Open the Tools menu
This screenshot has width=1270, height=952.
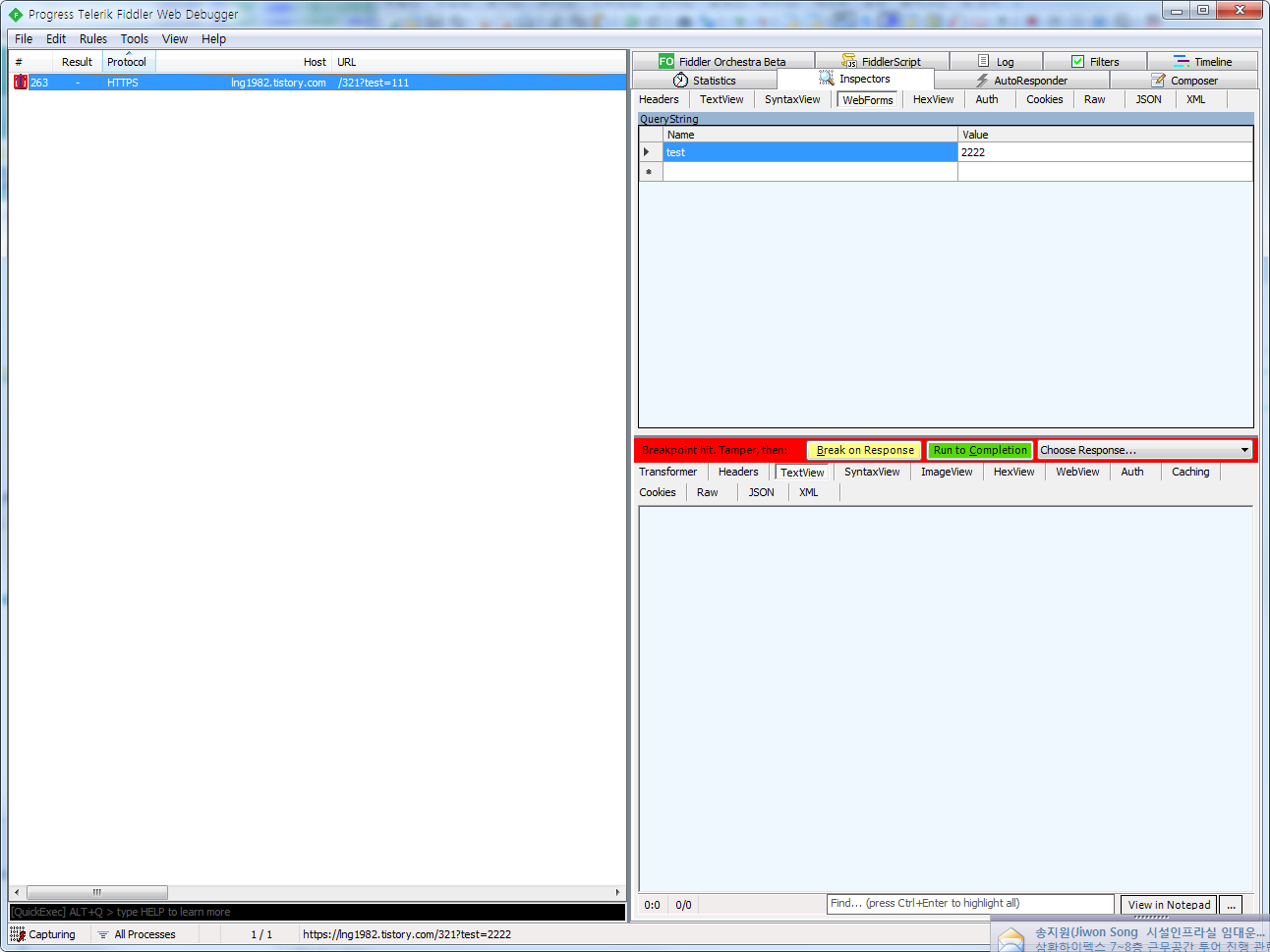point(135,39)
